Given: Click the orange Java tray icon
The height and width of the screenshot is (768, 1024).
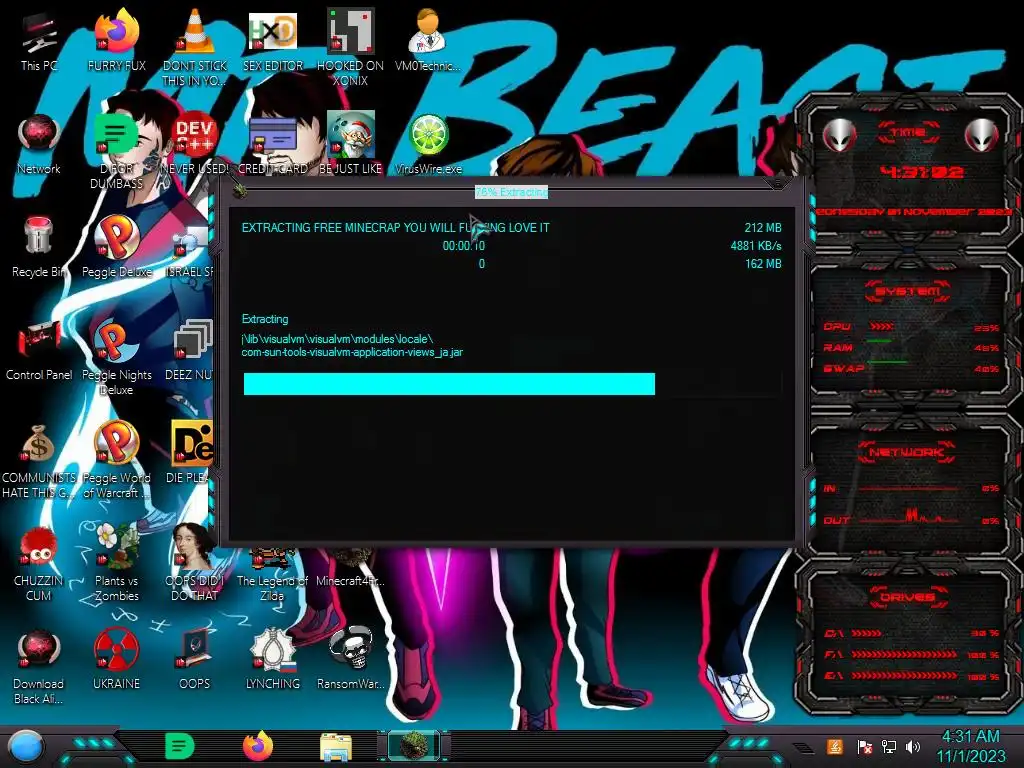Looking at the screenshot, I should 835,746.
